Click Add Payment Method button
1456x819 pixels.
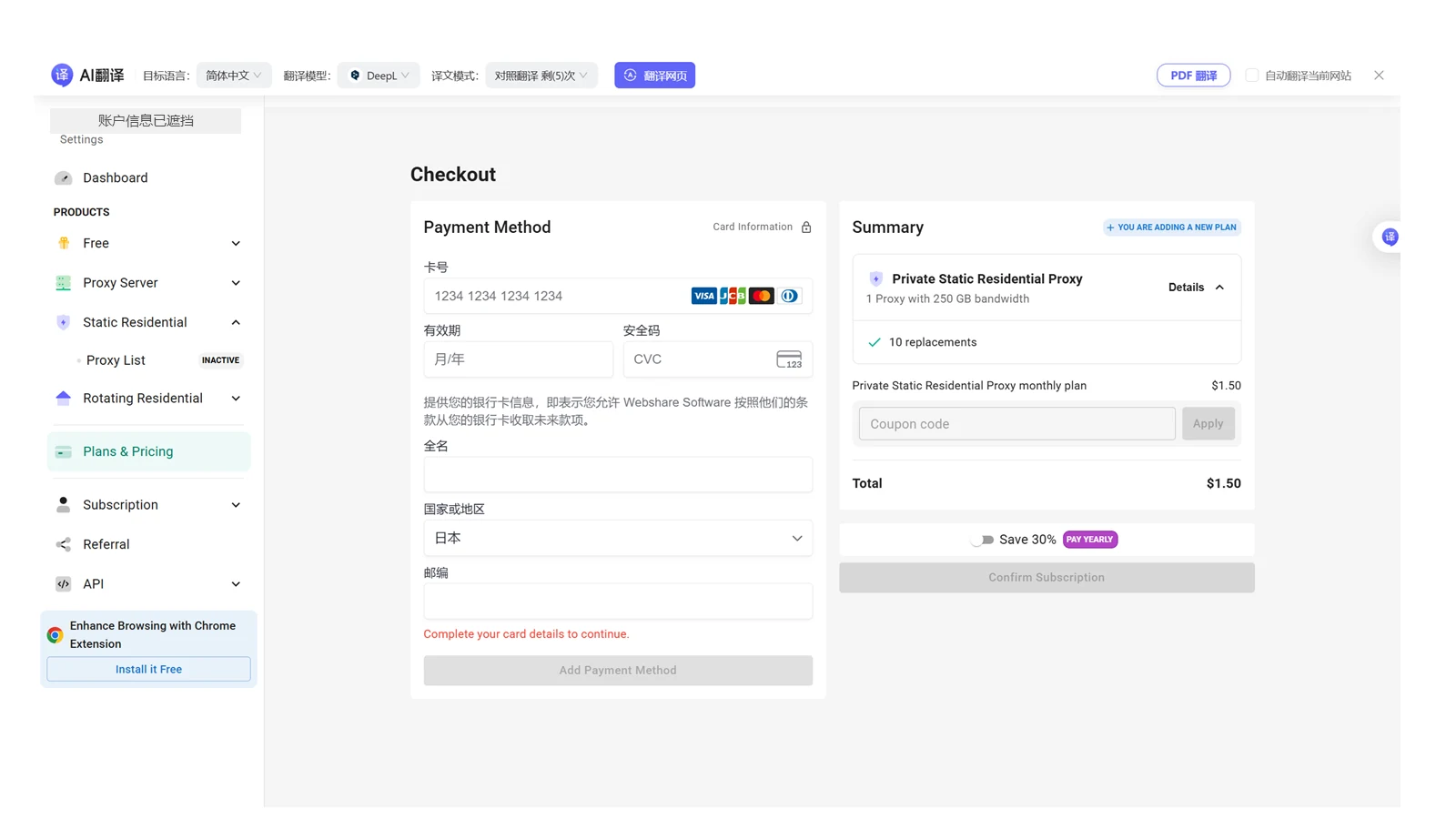point(618,671)
